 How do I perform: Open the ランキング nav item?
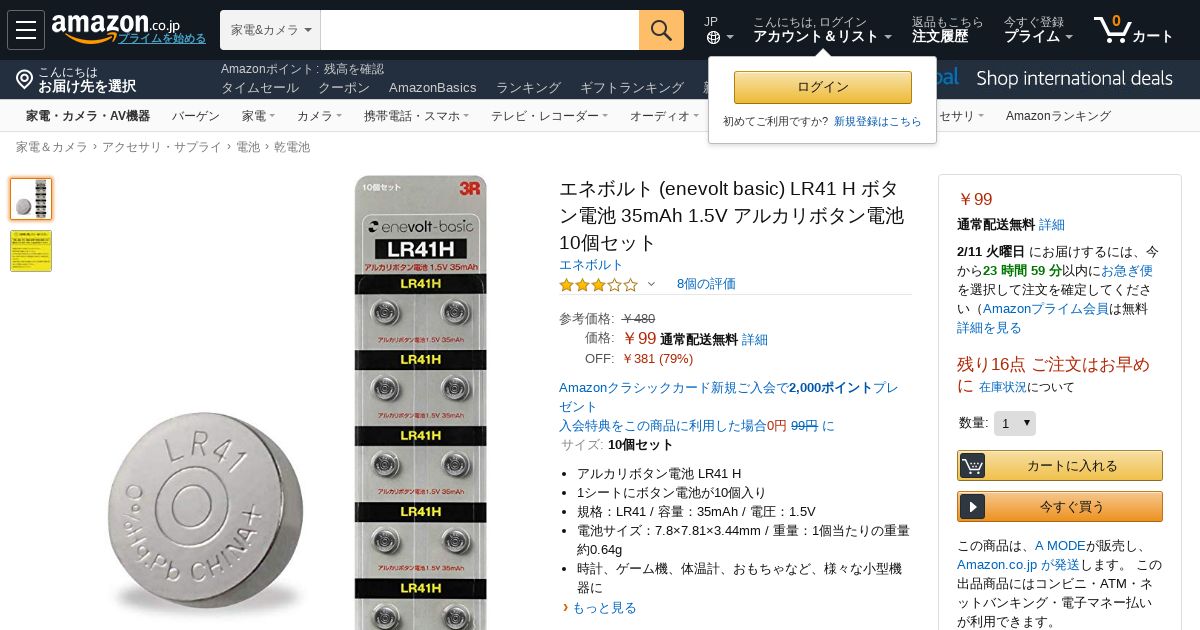(528, 88)
